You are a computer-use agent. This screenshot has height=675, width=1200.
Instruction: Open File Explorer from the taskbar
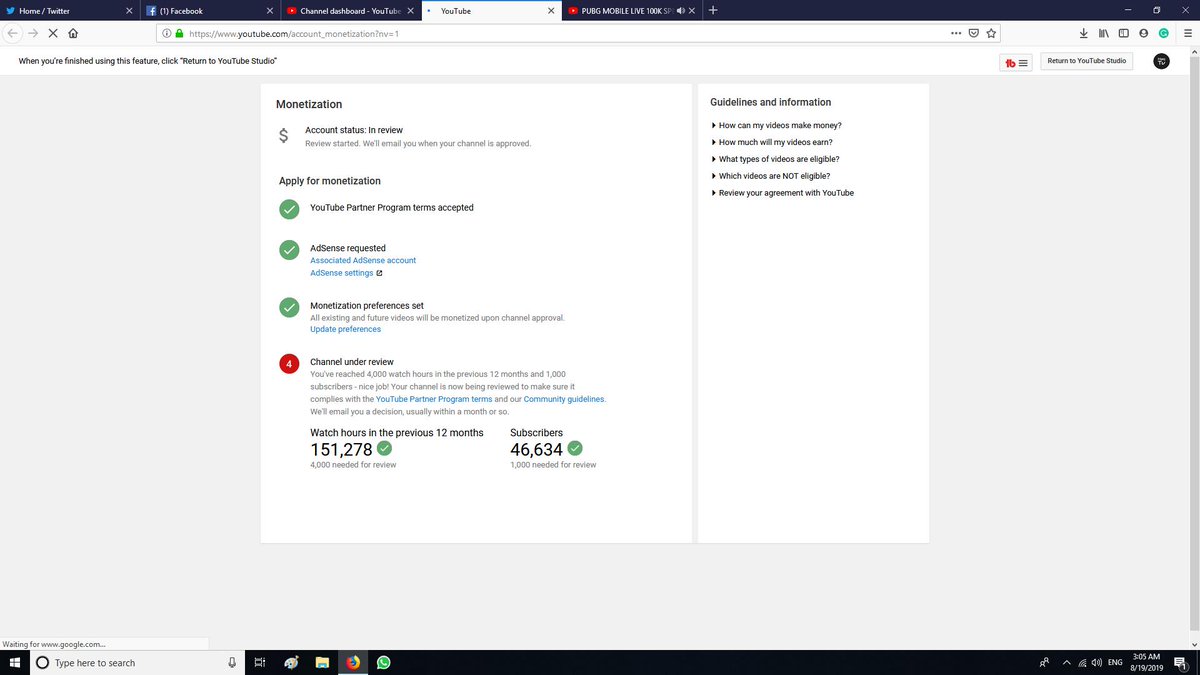click(322, 662)
